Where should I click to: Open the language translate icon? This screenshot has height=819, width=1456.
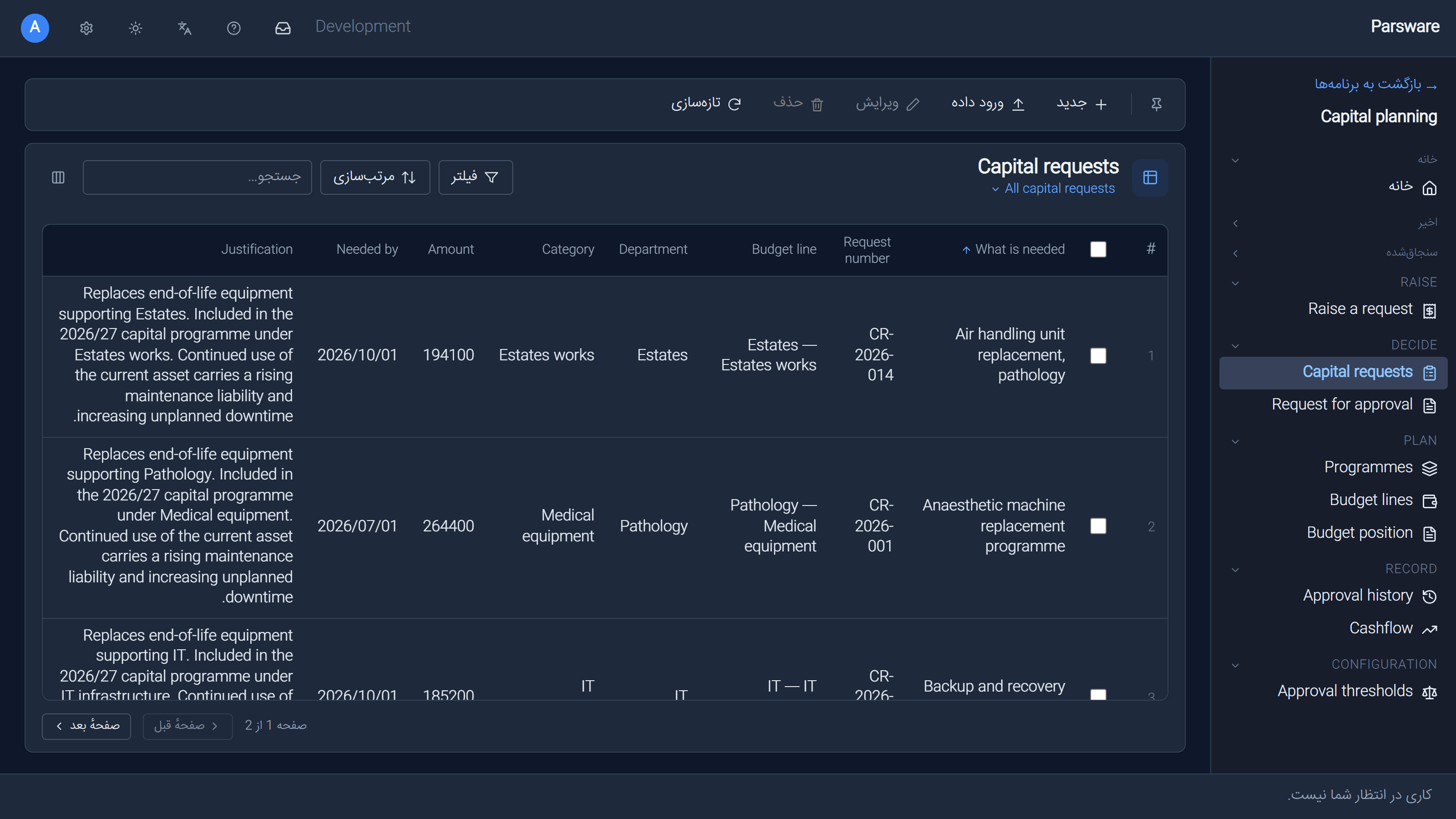[x=184, y=28]
